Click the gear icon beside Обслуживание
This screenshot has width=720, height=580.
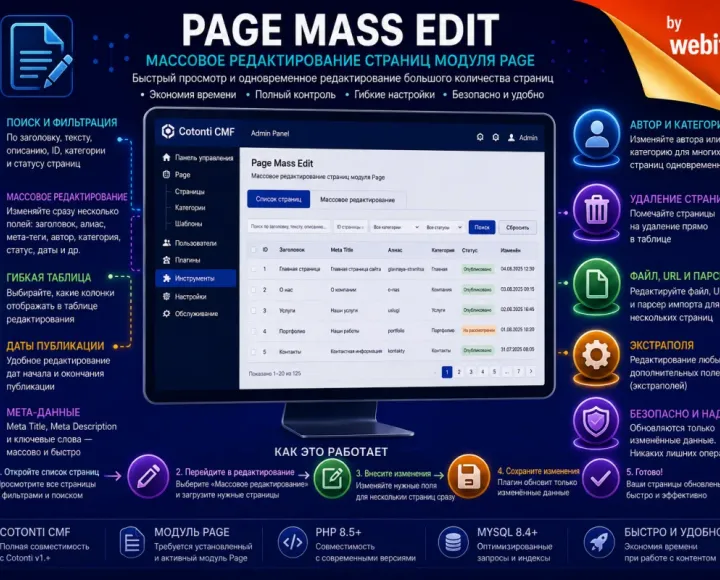pos(166,314)
